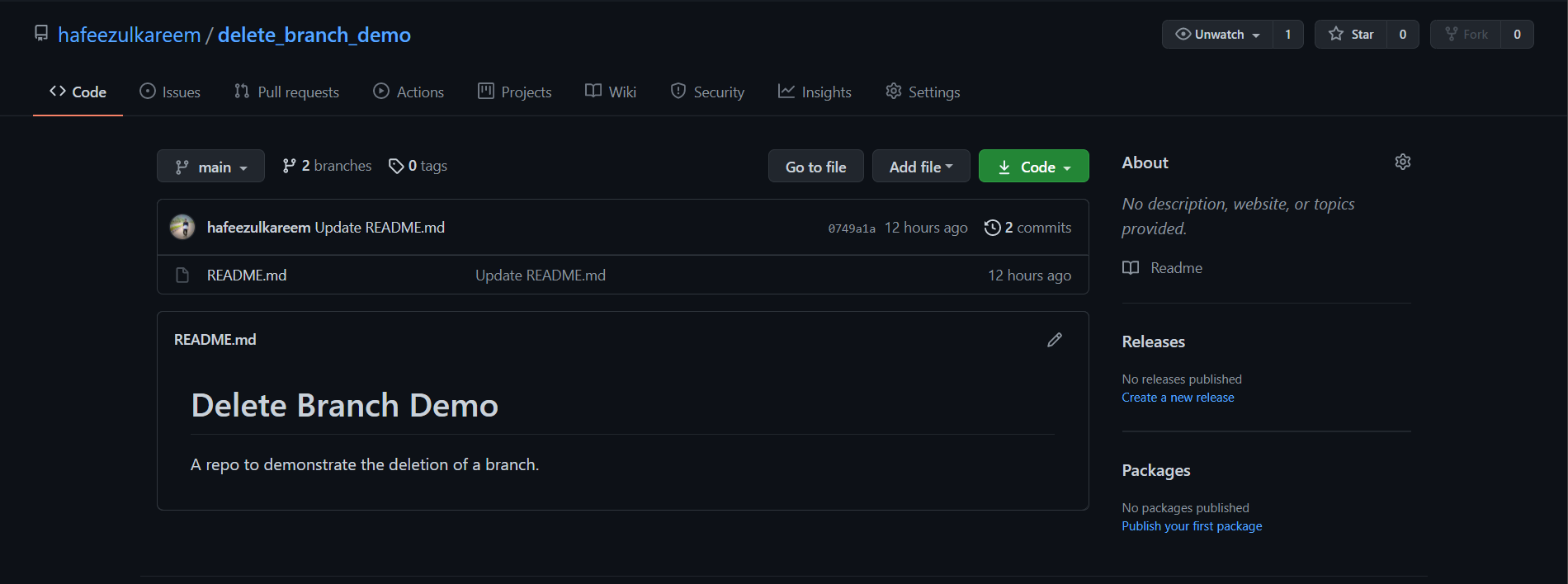This screenshot has height=584, width=1568.
Task: View the 2 branches link
Action: (x=327, y=166)
